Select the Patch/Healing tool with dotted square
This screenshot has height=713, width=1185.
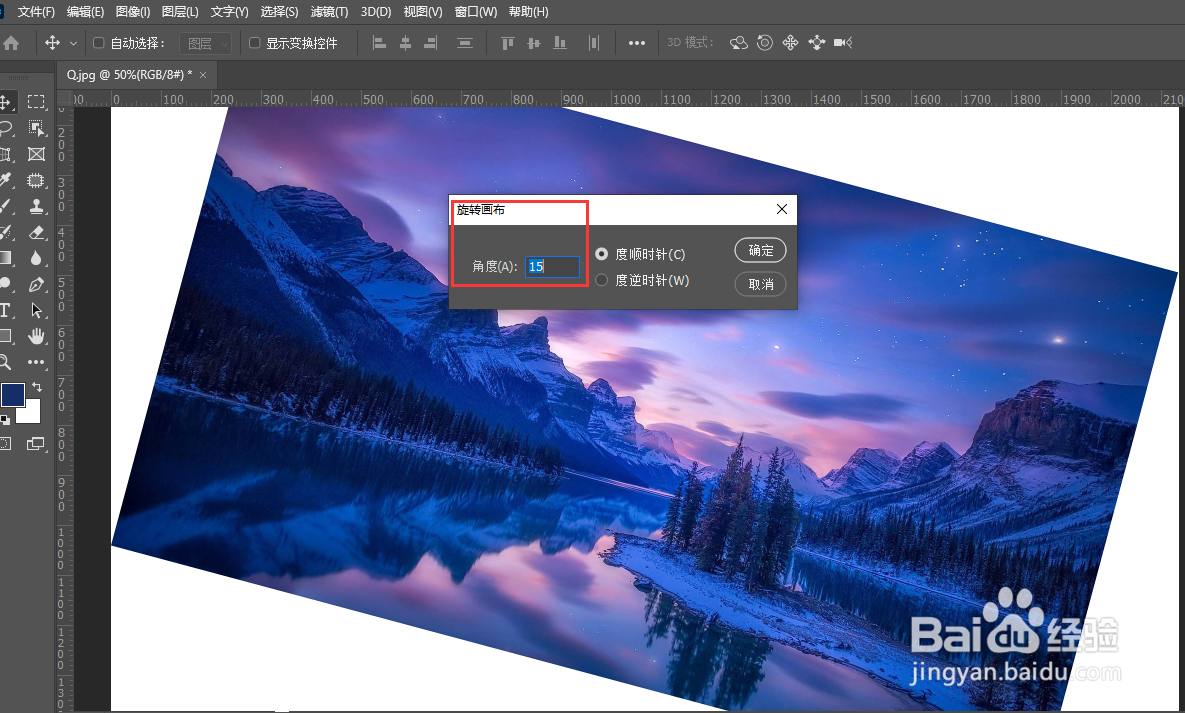pyautogui.click(x=36, y=180)
